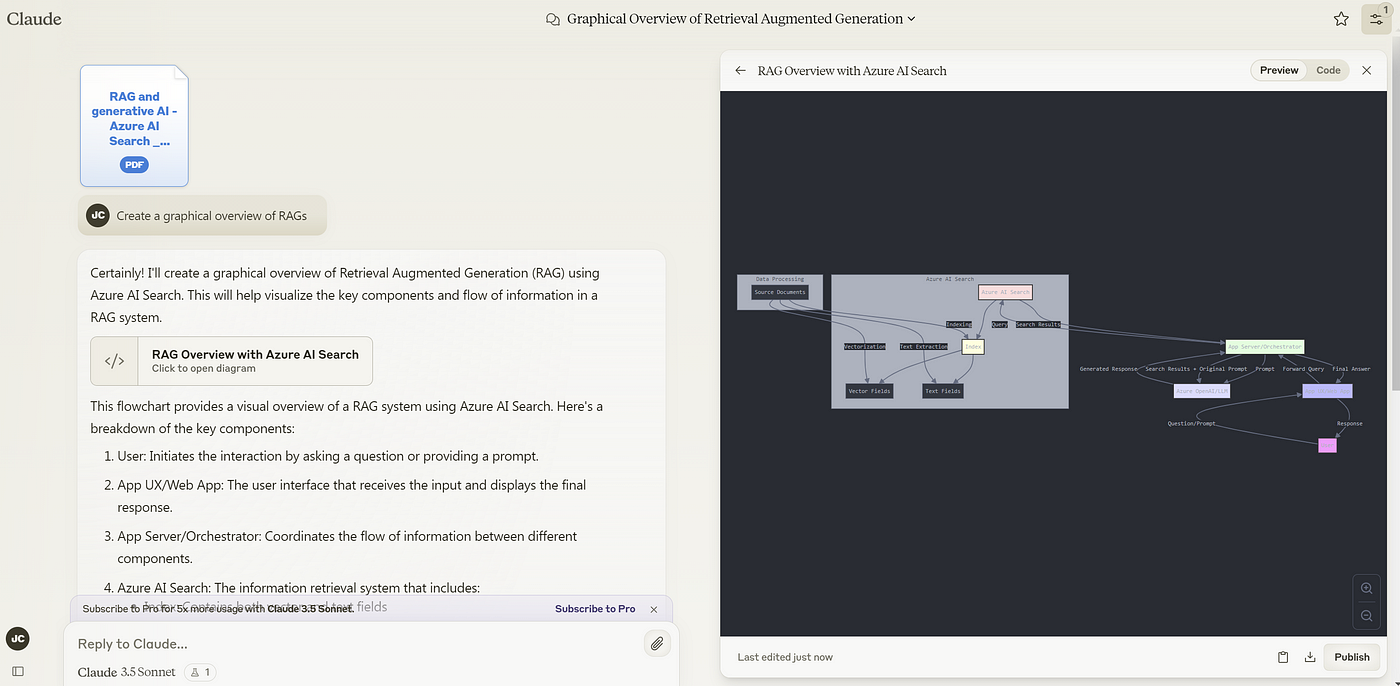Go back from artifact panel

click(x=740, y=71)
